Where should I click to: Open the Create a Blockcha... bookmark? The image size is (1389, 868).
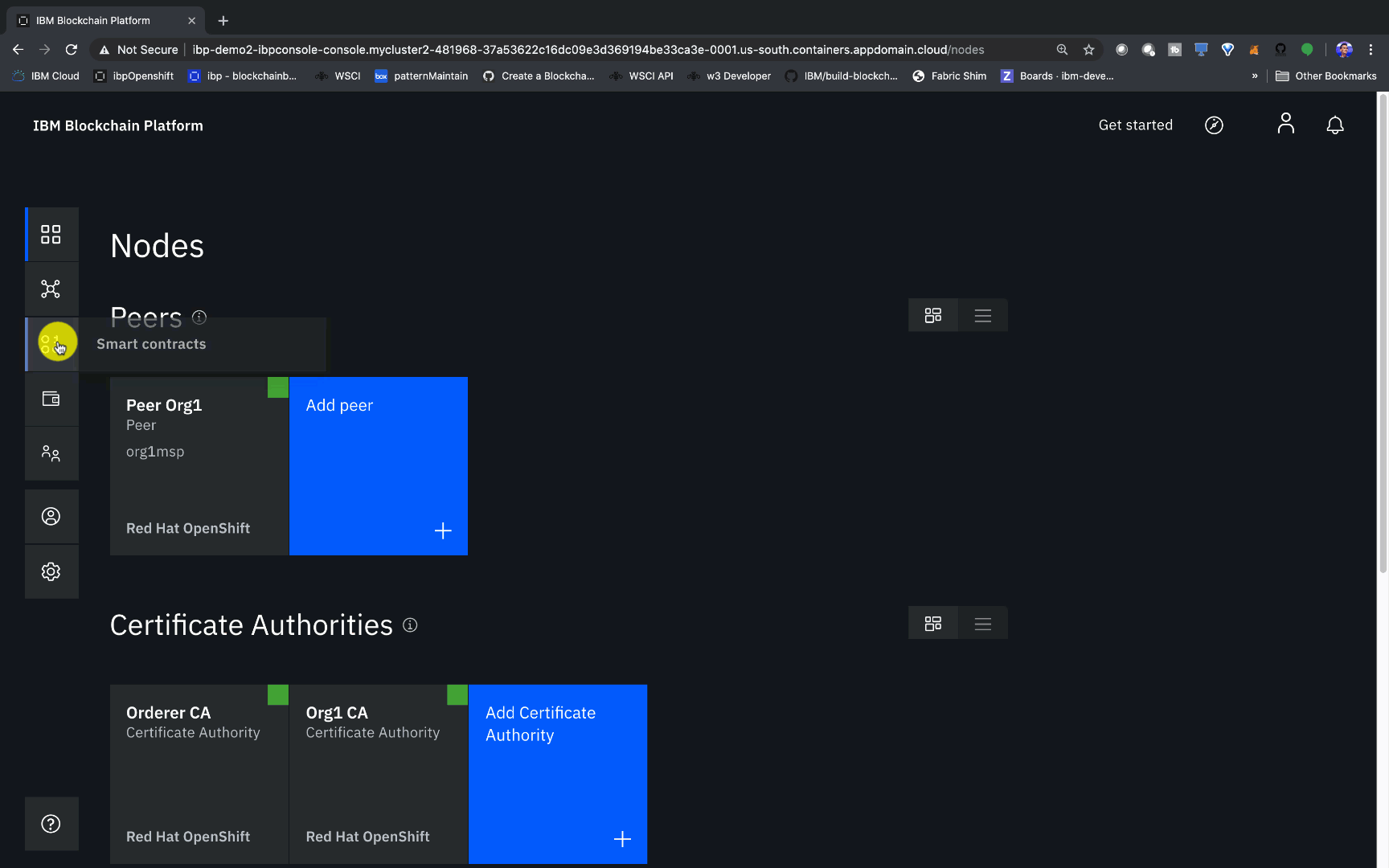(539, 76)
